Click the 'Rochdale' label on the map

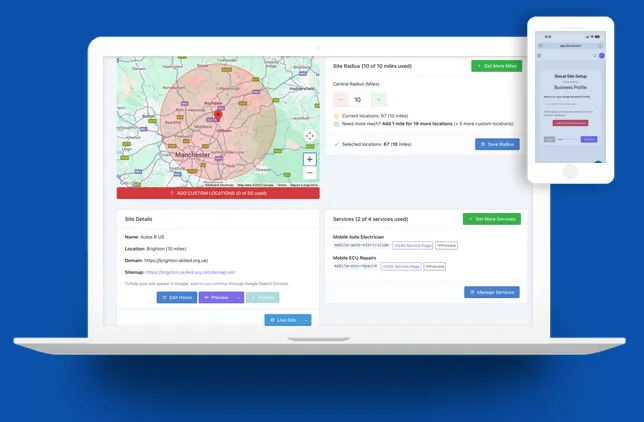213,103
